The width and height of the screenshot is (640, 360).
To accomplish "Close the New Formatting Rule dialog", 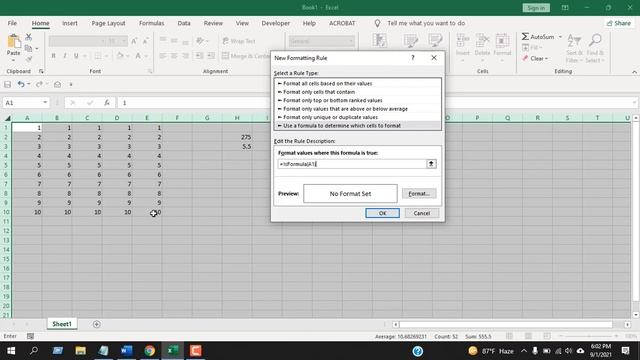I will (x=434, y=58).
